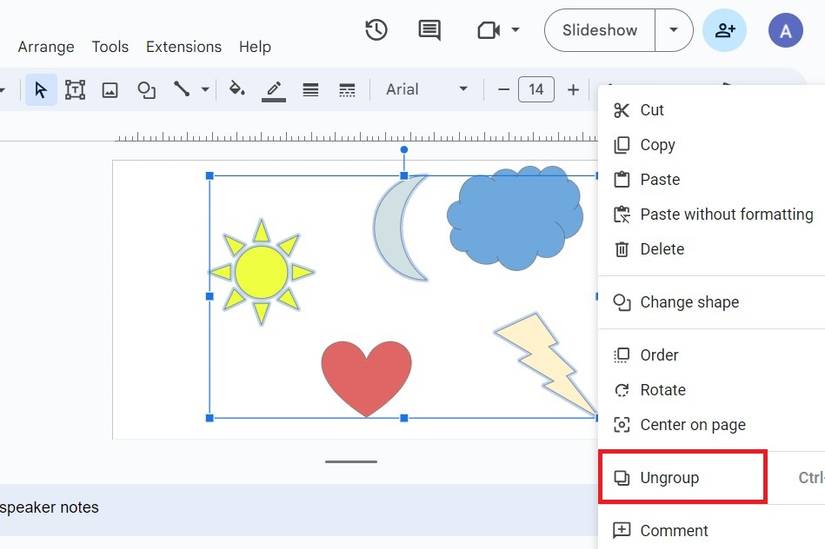This screenshot has height=549, width=825.
Task: Click the Insert image icon
Action: coord(110,90)
